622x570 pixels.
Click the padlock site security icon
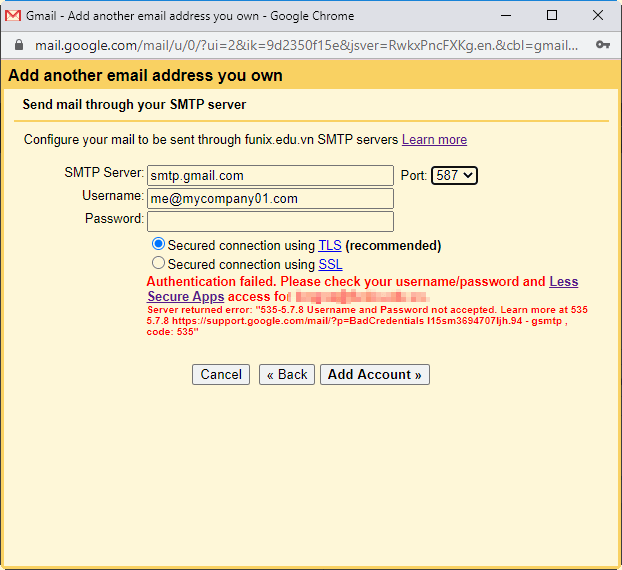(19, 45)
